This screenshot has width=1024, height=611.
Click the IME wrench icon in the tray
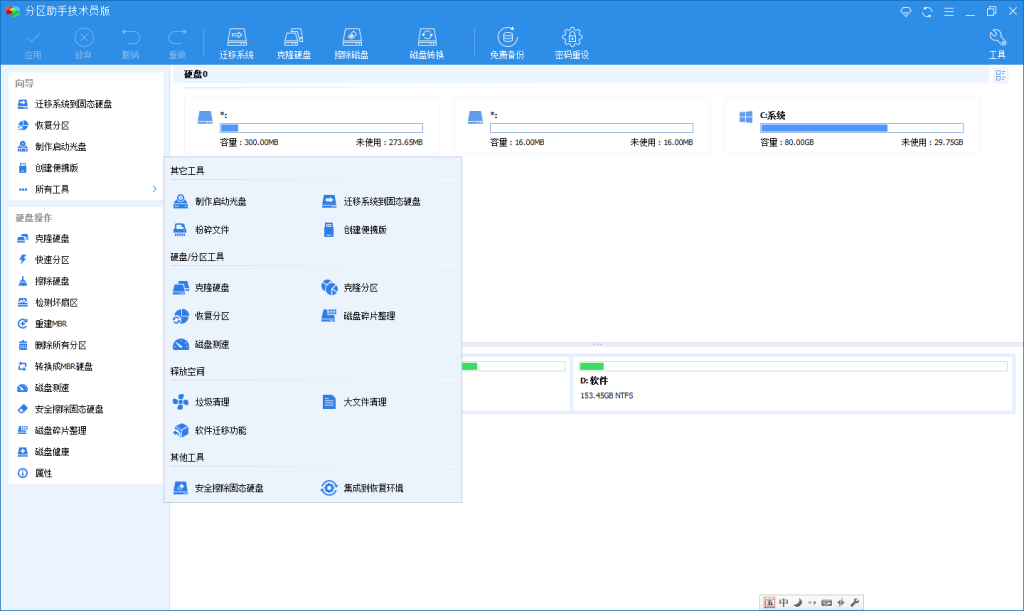[x=854, y=602]
